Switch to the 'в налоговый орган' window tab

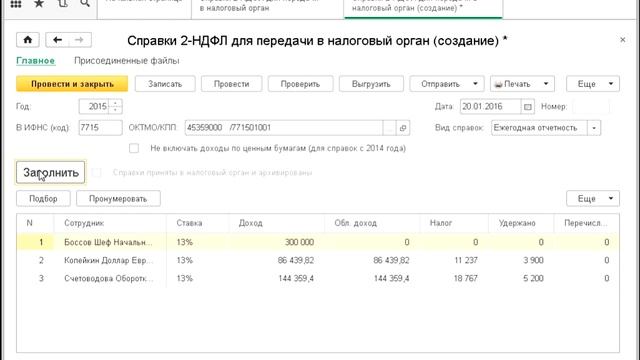267,9
